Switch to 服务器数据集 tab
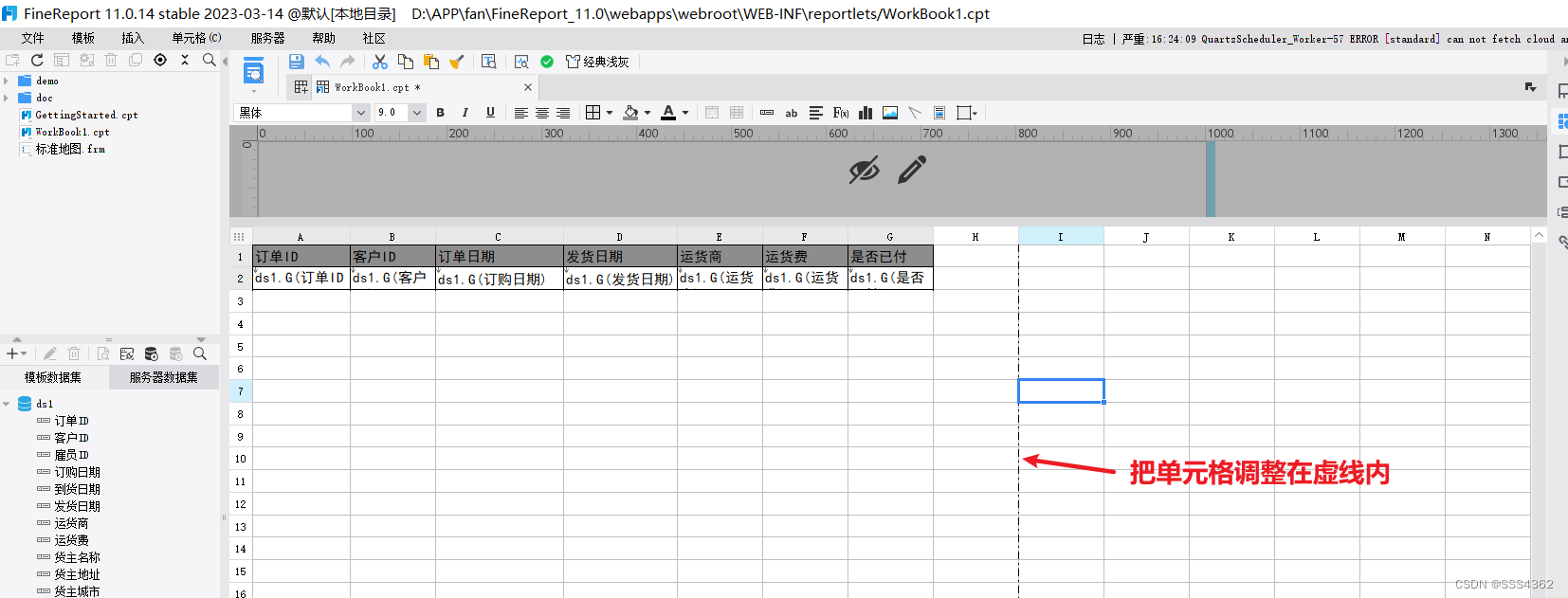Image resolution: width=1568 pixels, height=598 pixels. tap(164, 377)
